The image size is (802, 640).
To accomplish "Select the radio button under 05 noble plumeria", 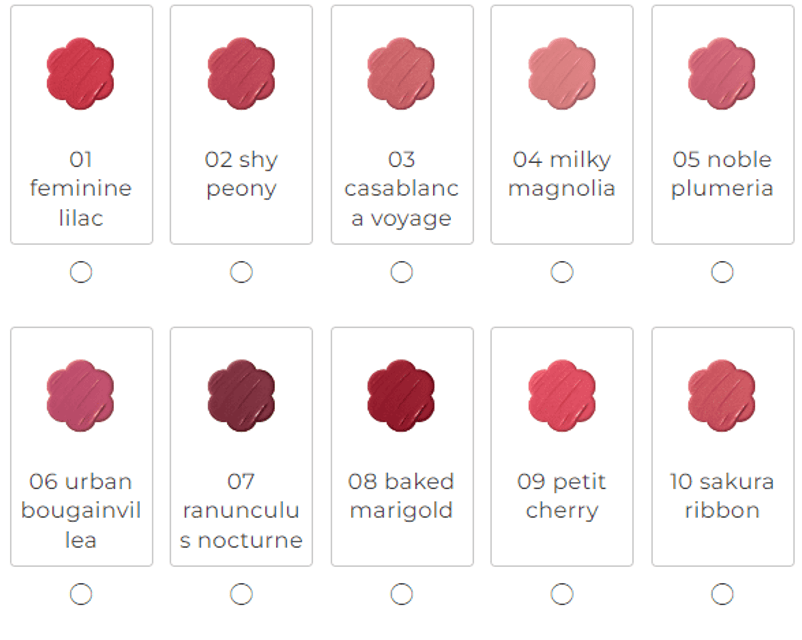I will pos(722,272).
